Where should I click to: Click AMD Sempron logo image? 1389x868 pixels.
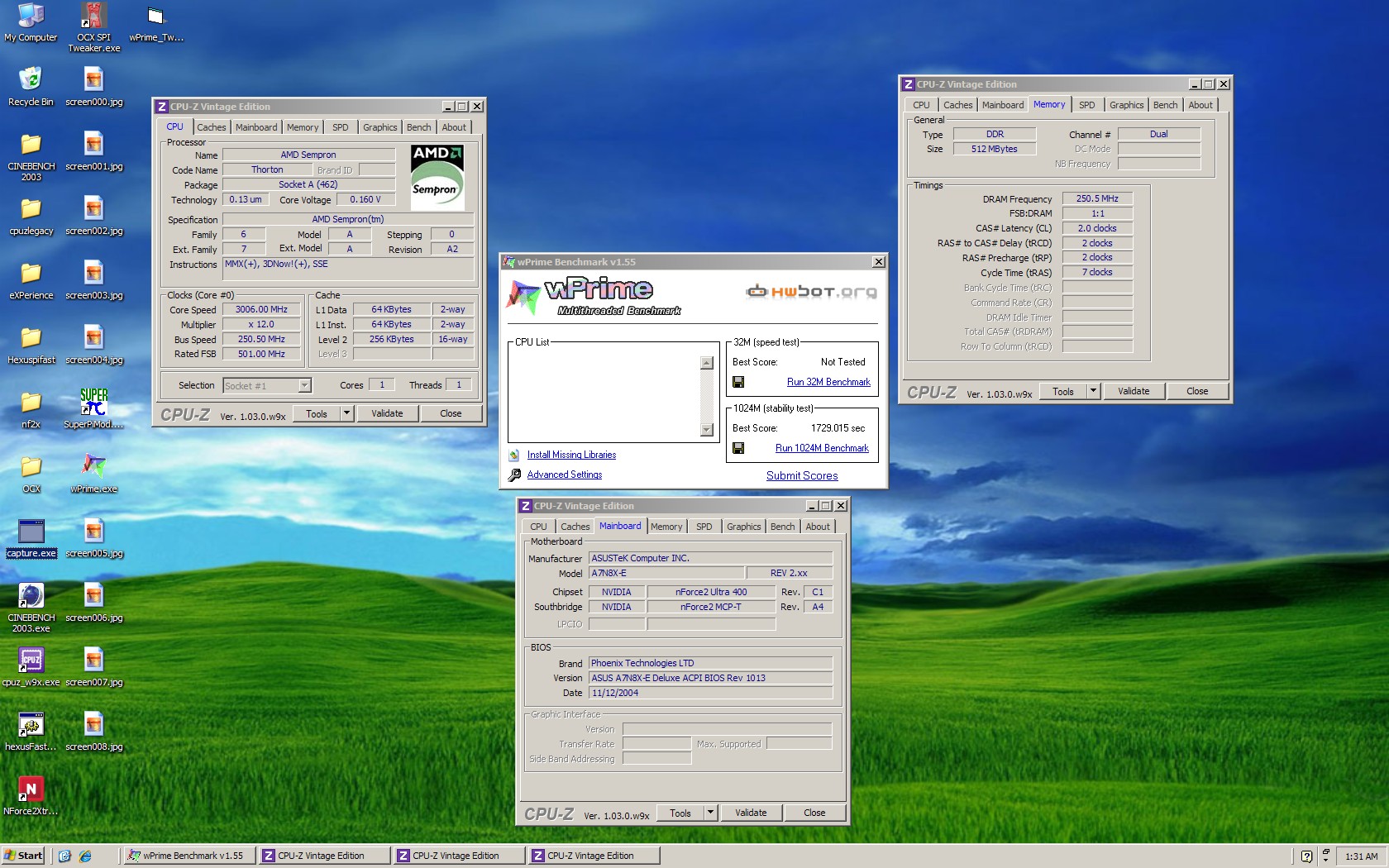(437, 178)
